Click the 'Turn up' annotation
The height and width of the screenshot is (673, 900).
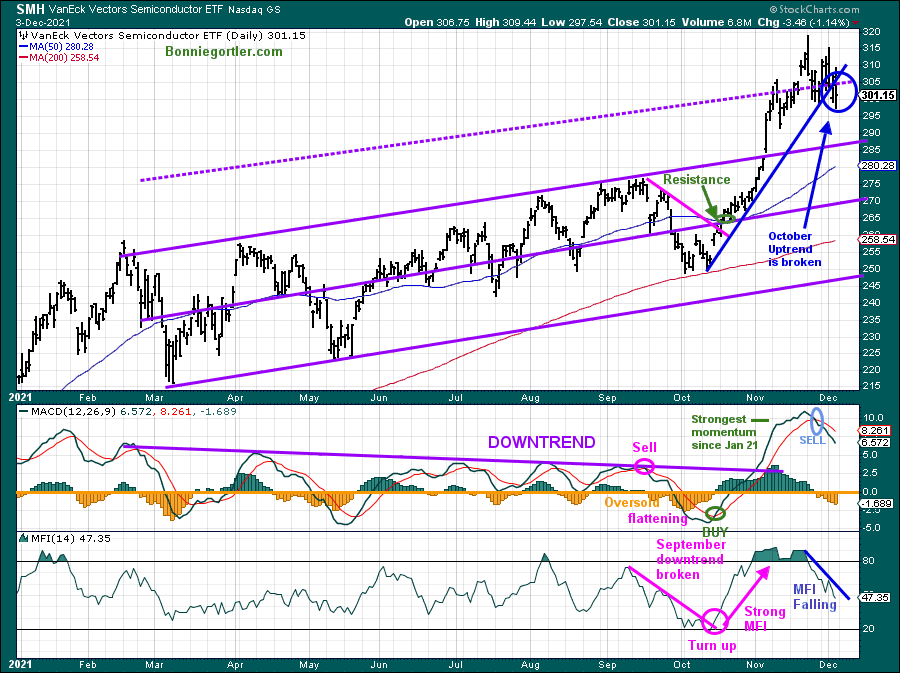click(x=712, y=645)
